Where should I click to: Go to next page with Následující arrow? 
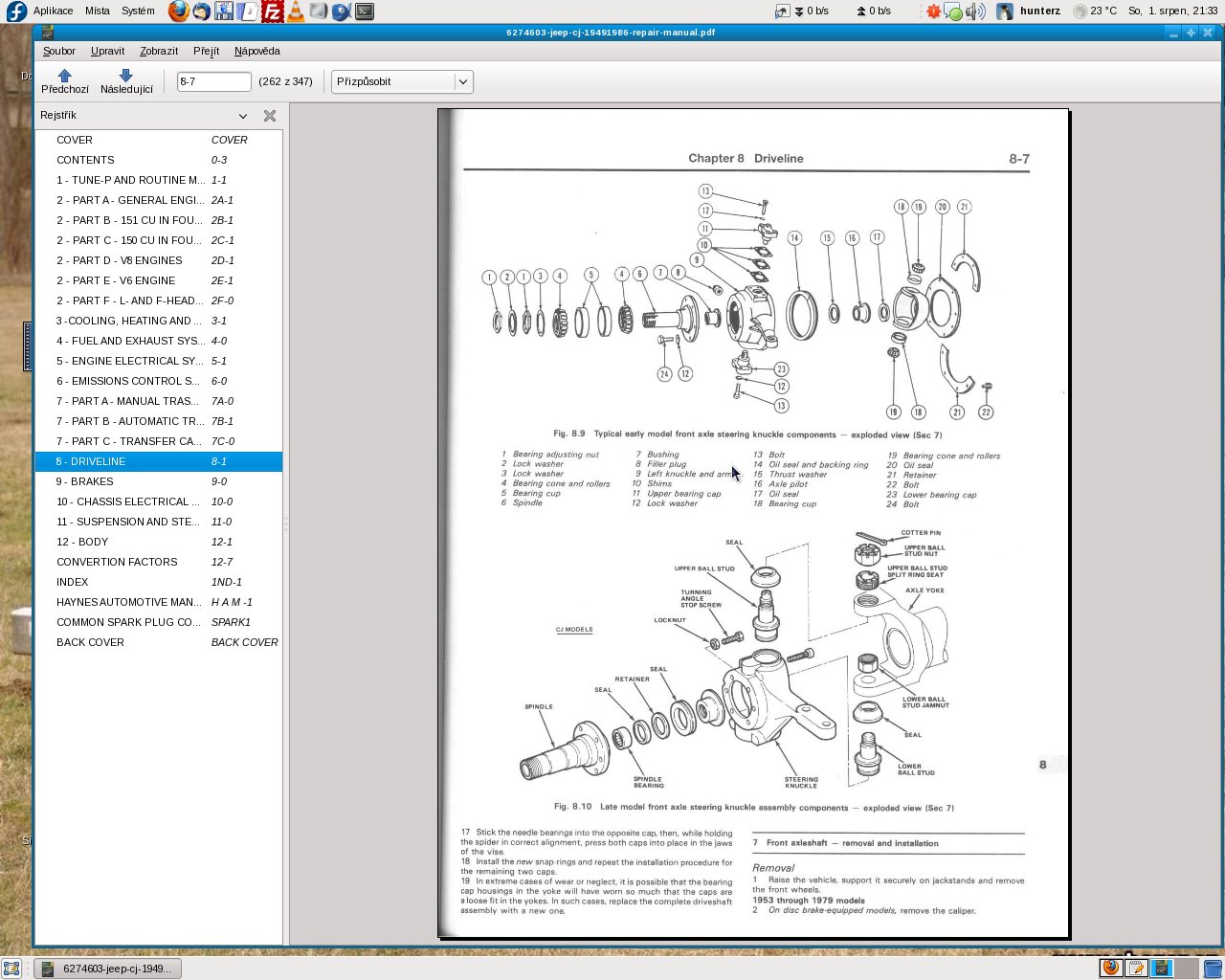tap(126, 81)
